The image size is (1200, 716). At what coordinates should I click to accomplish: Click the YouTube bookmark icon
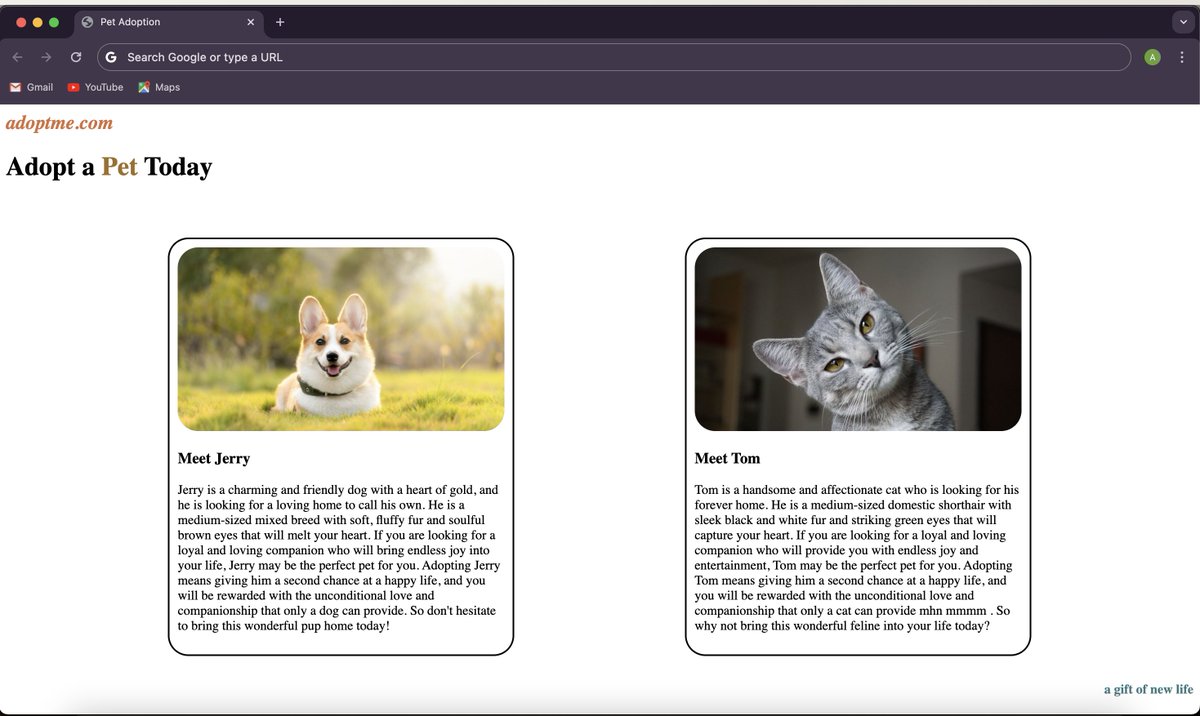click(73, 87)
